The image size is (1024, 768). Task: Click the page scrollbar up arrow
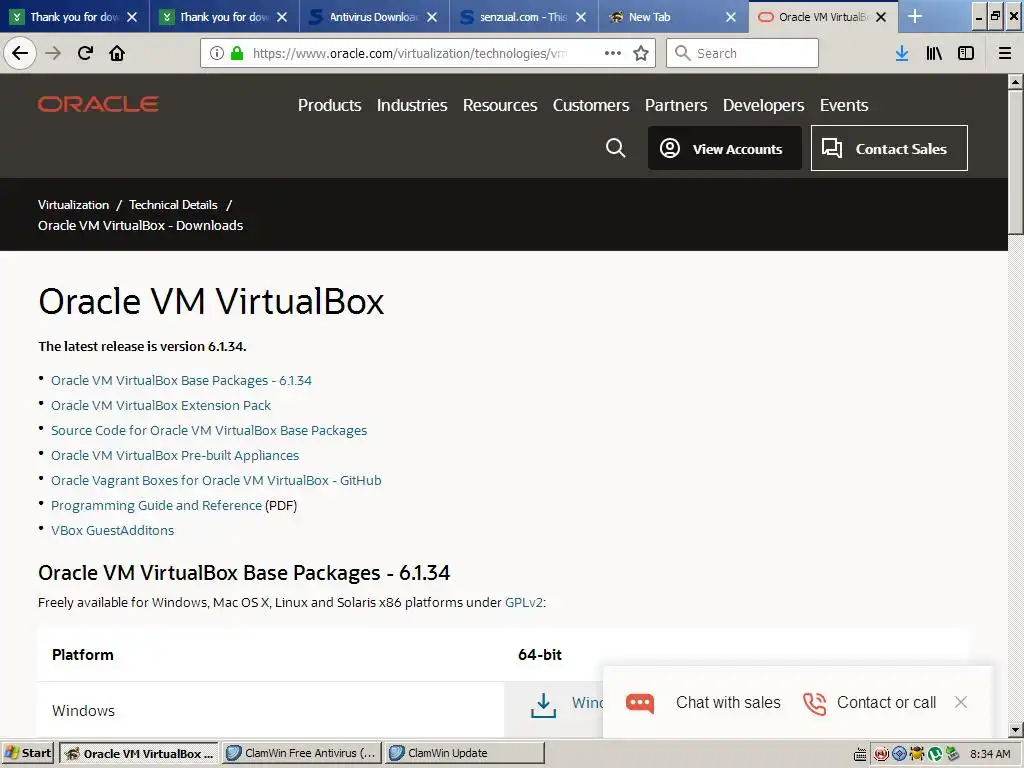tap(1015, 82)
